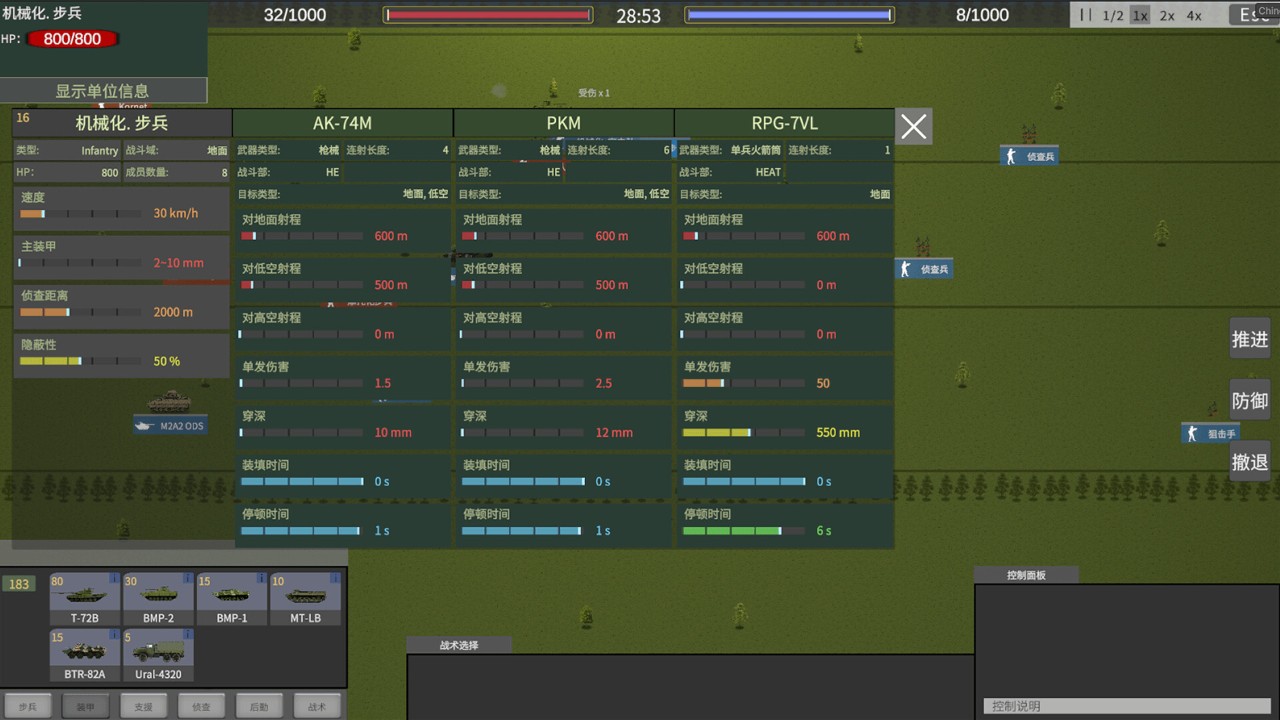The height and width of the screenshot is (720, 1280).
Task: Pick the BMP-1 unit card
Action: 232,599
